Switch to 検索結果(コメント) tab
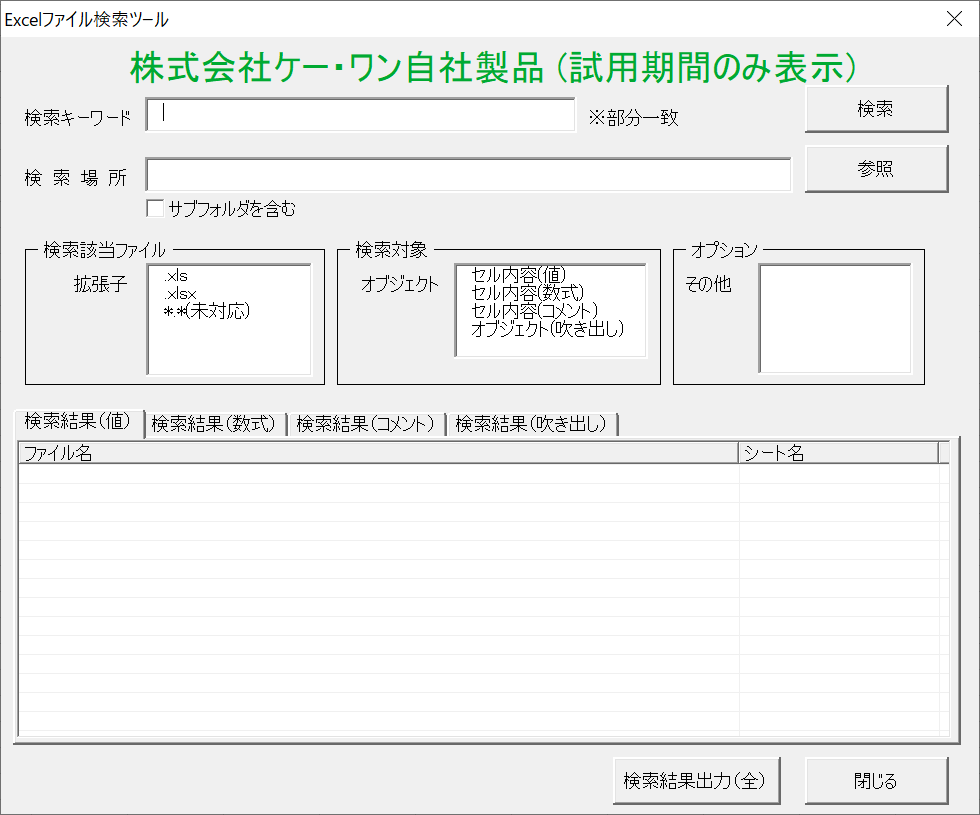 tap(366, 424)
